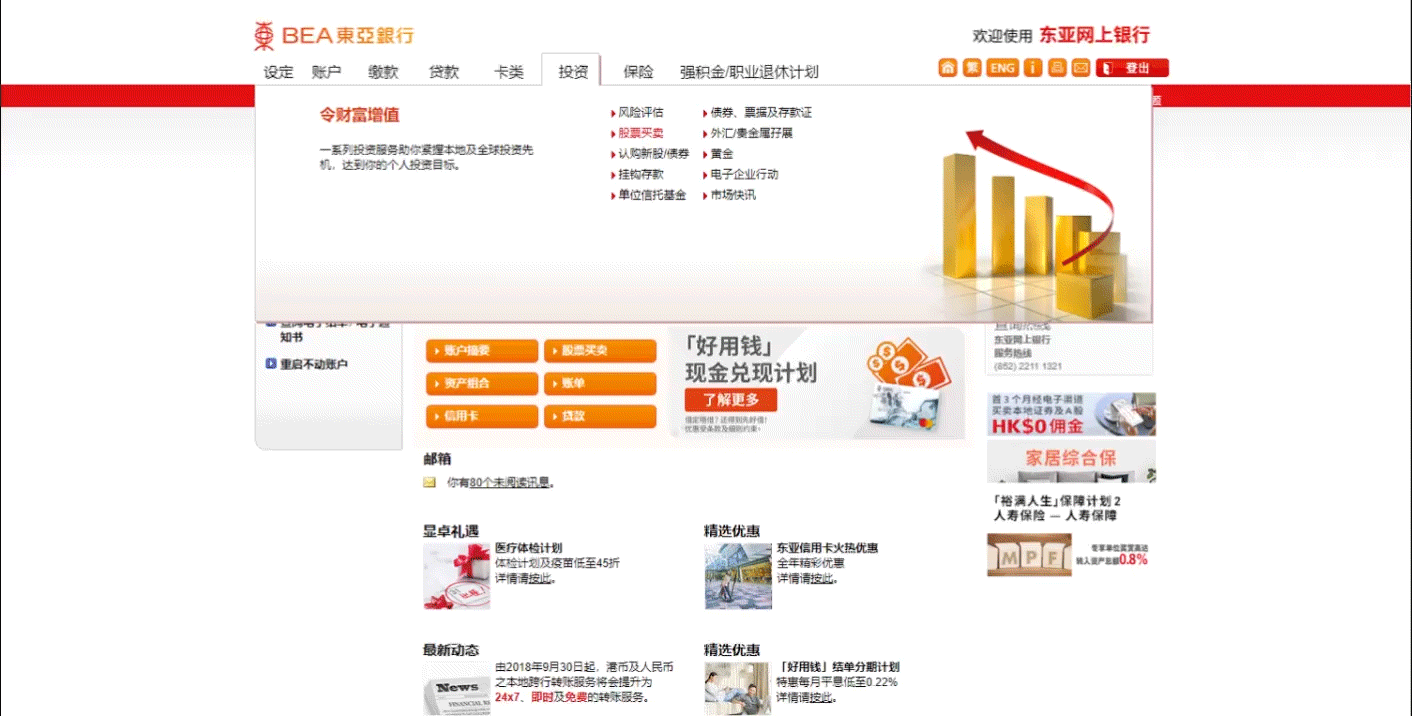Click the orange 贷款 shortcut button
This screenshot has height=716, width=1412.
pyautogui.click(x=600, y=416)
